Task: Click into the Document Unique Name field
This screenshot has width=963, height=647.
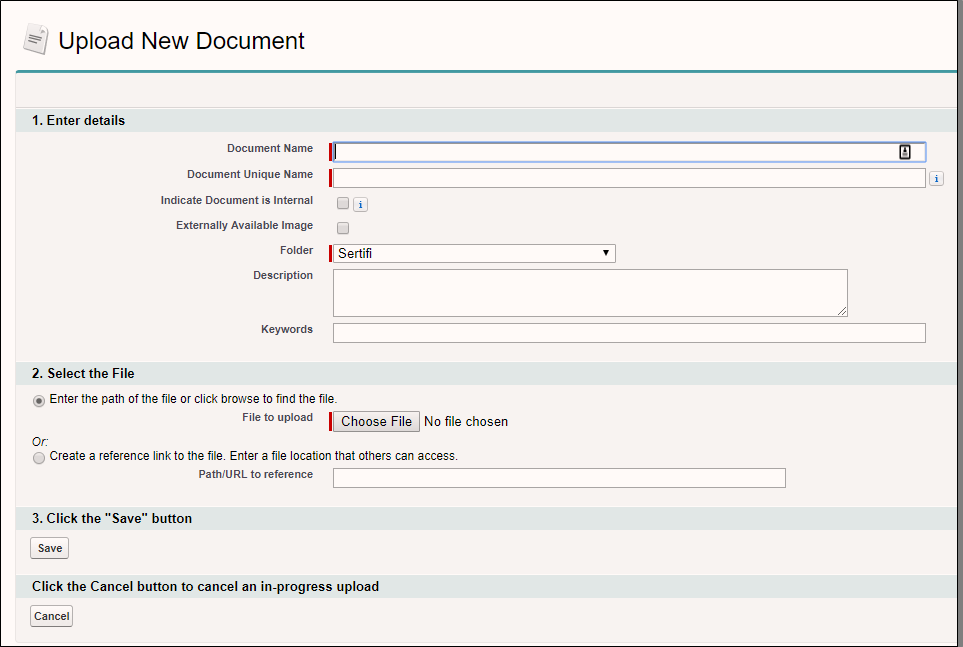Action: click(x=628, y=178)
